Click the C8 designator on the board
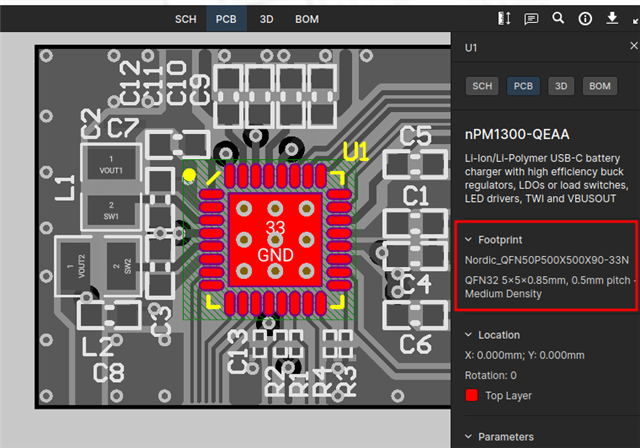Viewport: 640px width, 448px height. pos(108,373)
